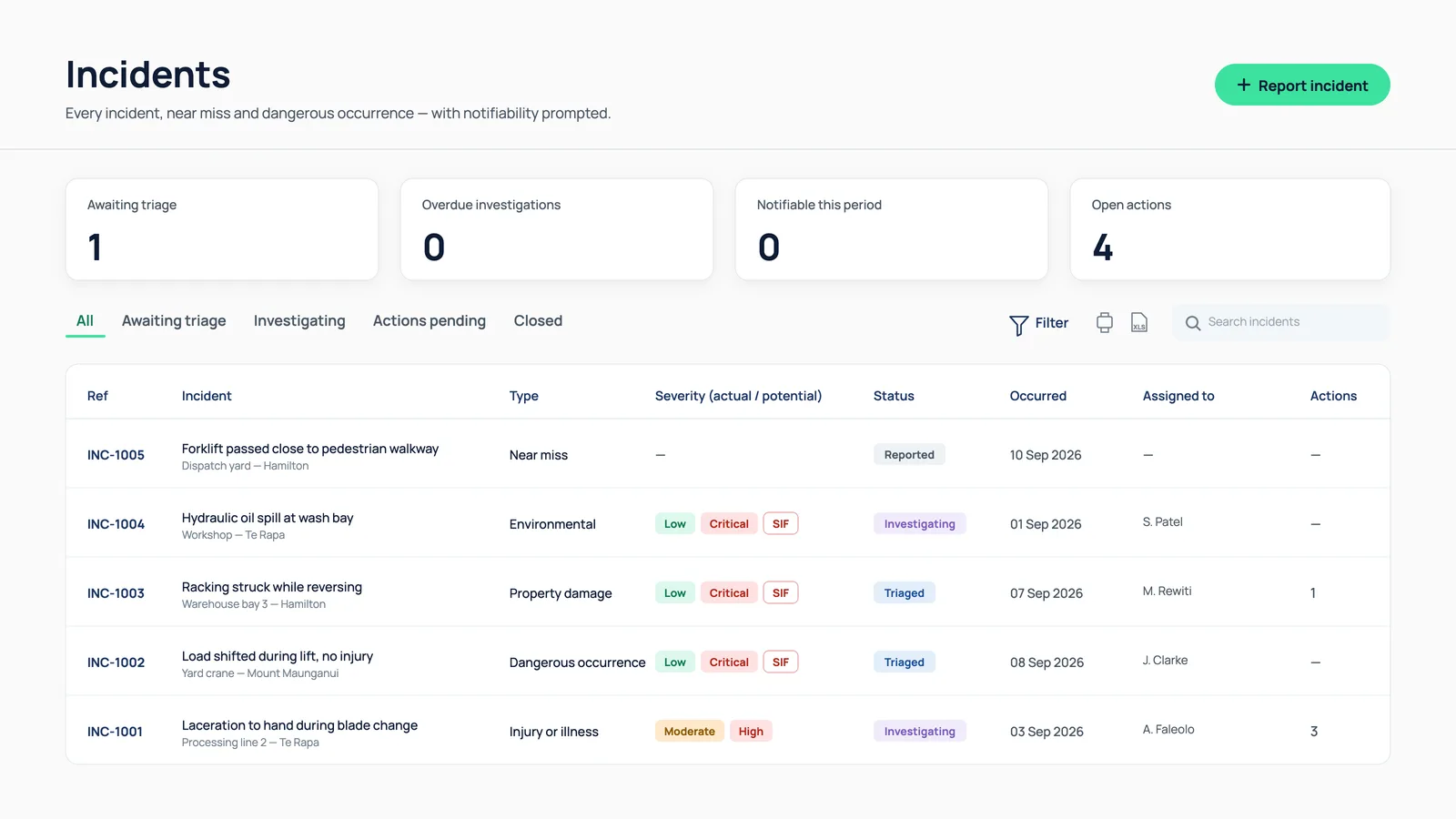
Task: Click 'Forklift passed close to pedestrian walkway'
Action: tap(310, 449)
